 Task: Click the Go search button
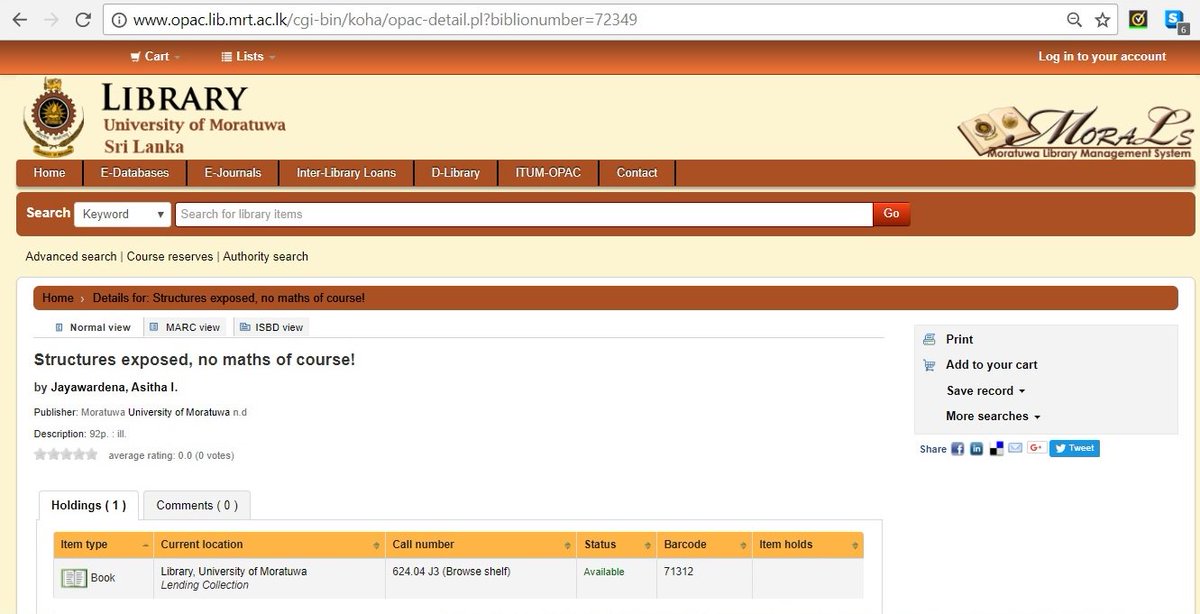(891, 214)
